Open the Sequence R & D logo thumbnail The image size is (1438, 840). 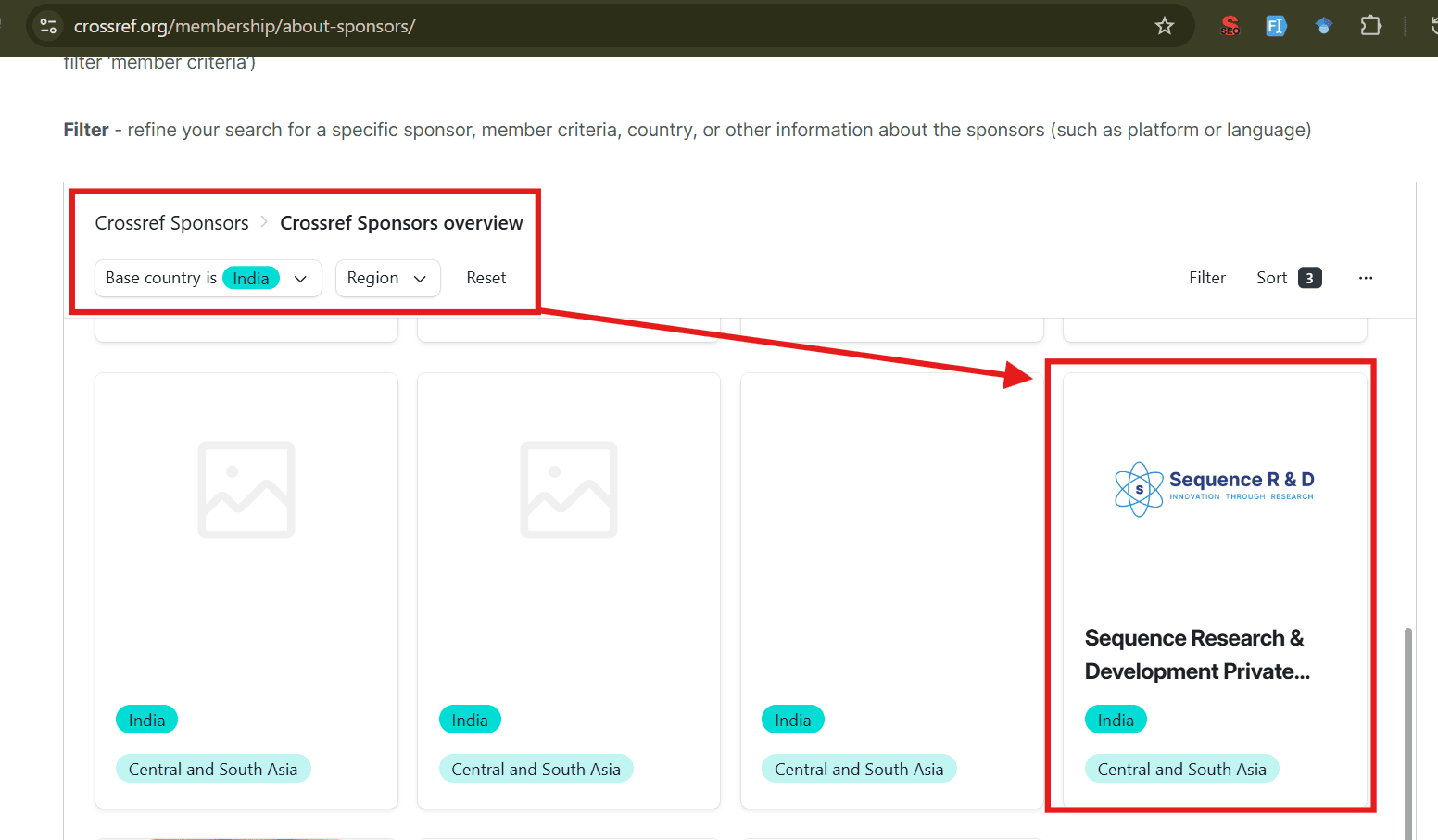point(1215,489)
